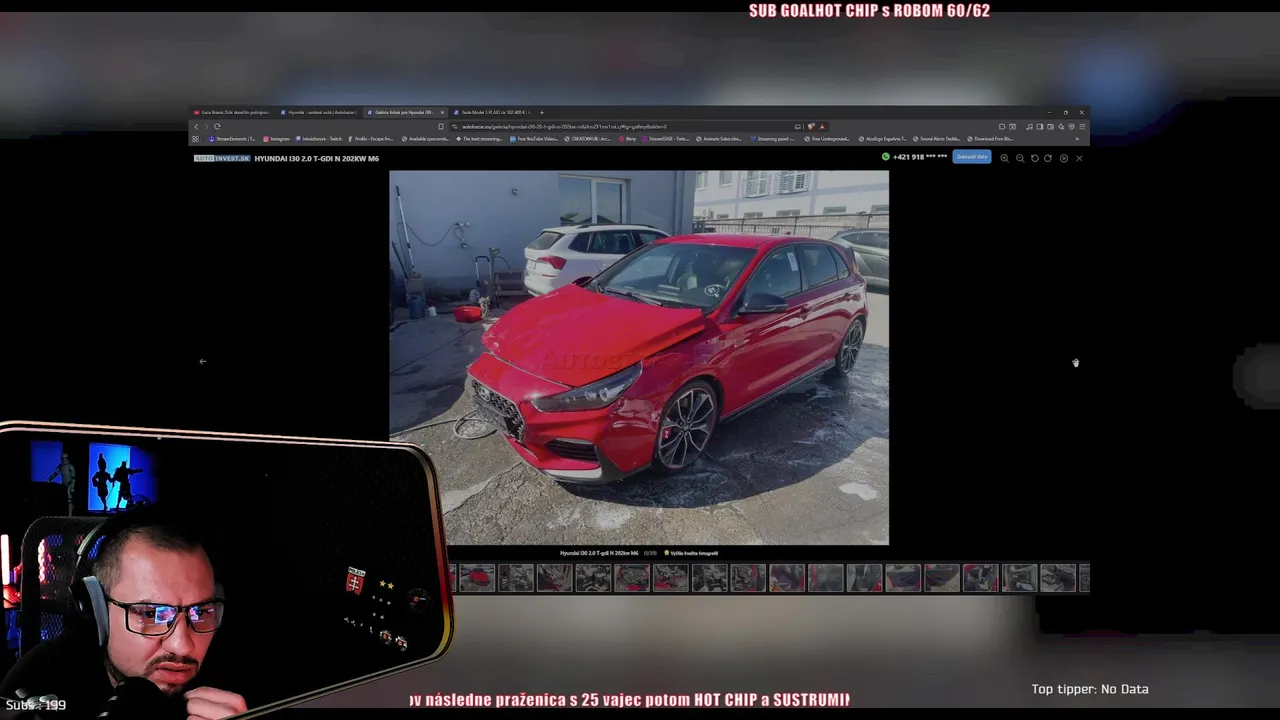
Task: Click the browser back arrow
Action: [196, 127]
